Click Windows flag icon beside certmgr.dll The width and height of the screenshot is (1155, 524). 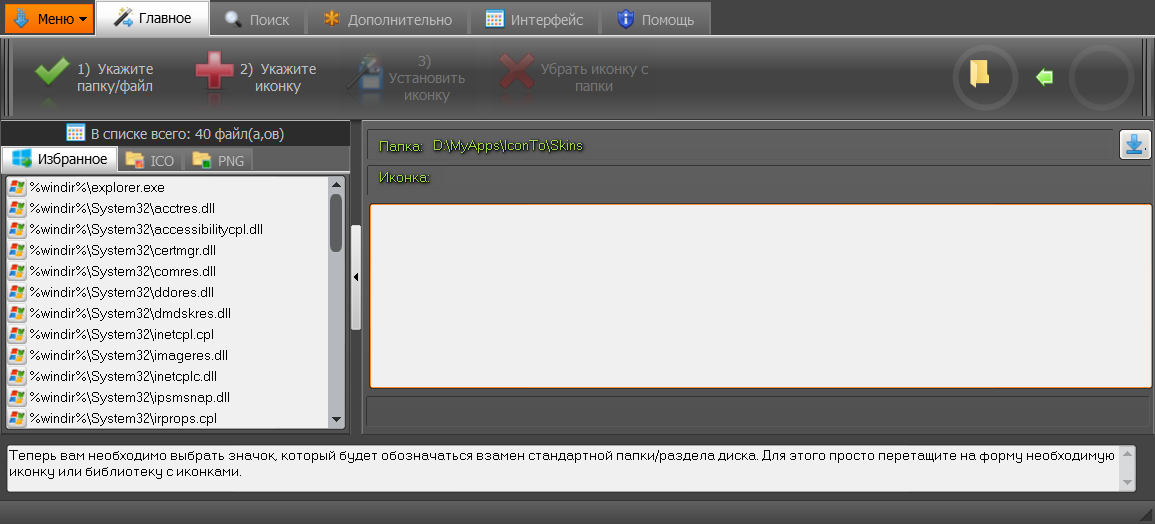pyautogui.click(x=17, y=251)
